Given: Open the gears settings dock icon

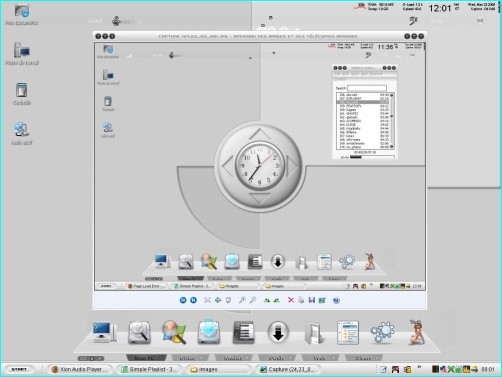Looking at the screenshot, I should click(x=382, y=332).
